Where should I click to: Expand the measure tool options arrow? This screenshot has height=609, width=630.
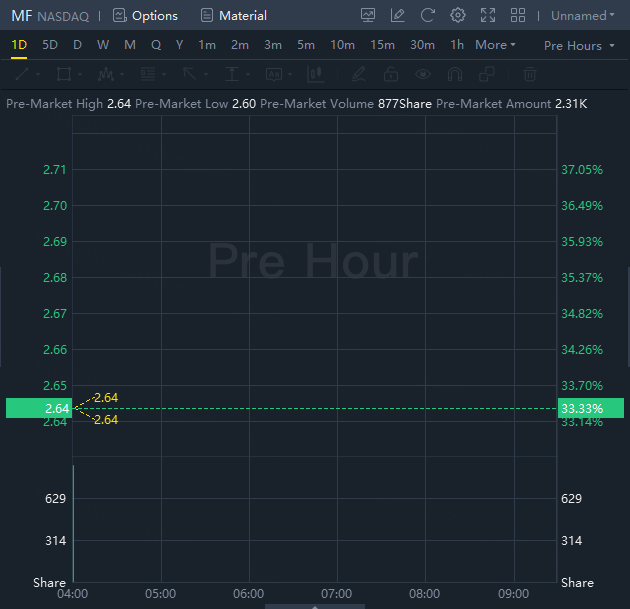(248, 74)
